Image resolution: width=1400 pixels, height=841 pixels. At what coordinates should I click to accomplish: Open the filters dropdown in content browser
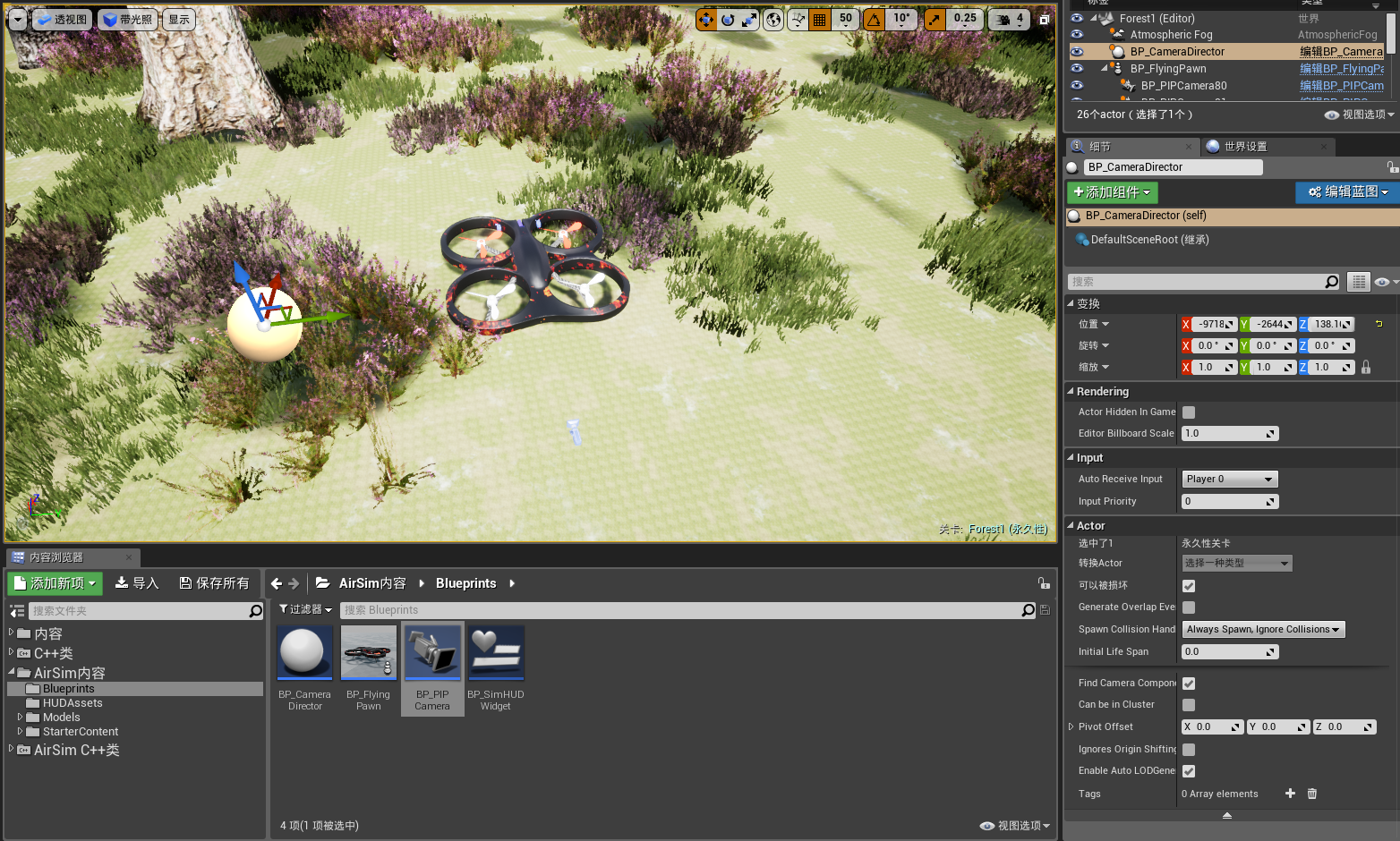coord(305,609)
